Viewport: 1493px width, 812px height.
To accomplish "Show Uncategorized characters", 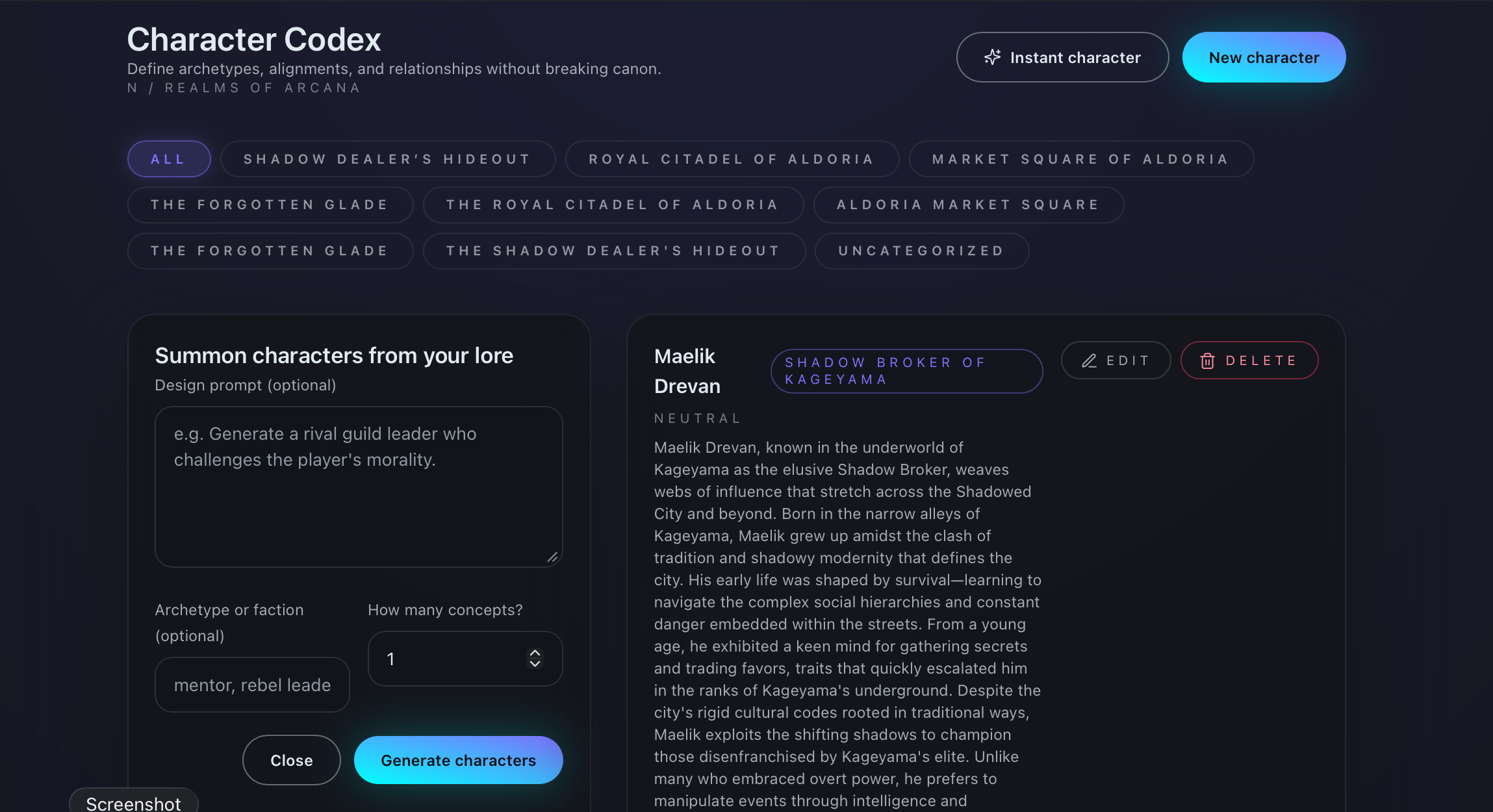I will coord(921,251).
